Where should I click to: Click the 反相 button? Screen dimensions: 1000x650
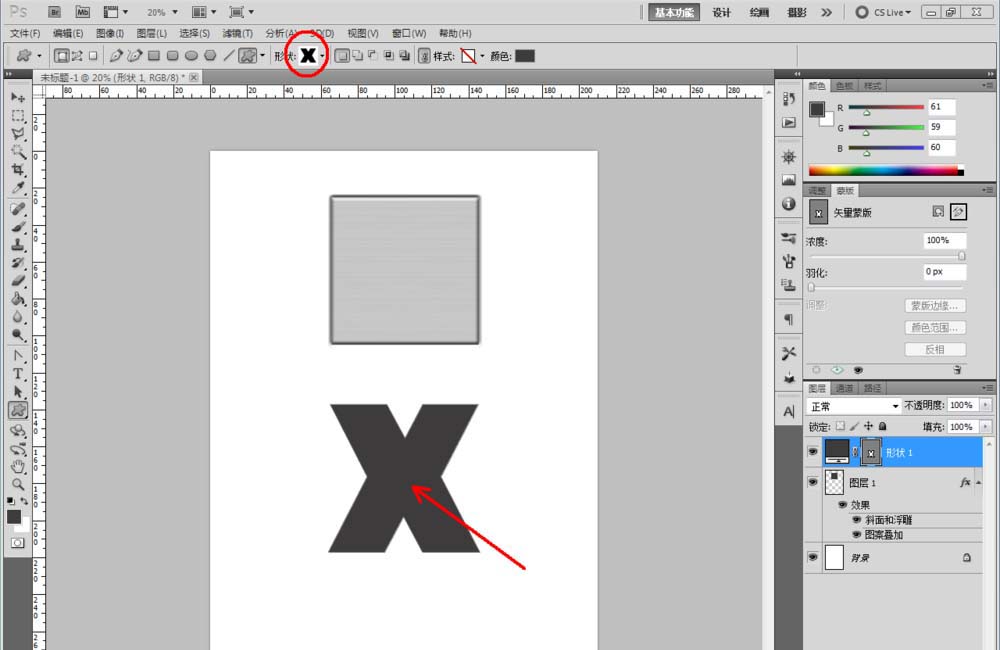(935, 350)
